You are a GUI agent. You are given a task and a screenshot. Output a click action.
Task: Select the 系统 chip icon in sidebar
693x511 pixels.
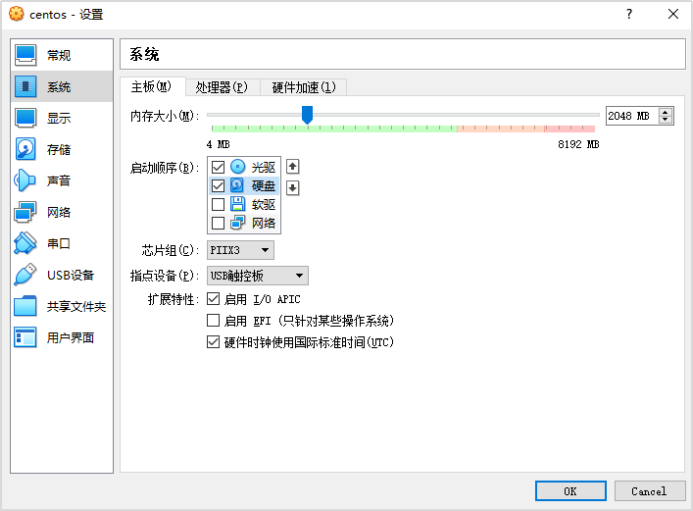click(x=25, y=87)
